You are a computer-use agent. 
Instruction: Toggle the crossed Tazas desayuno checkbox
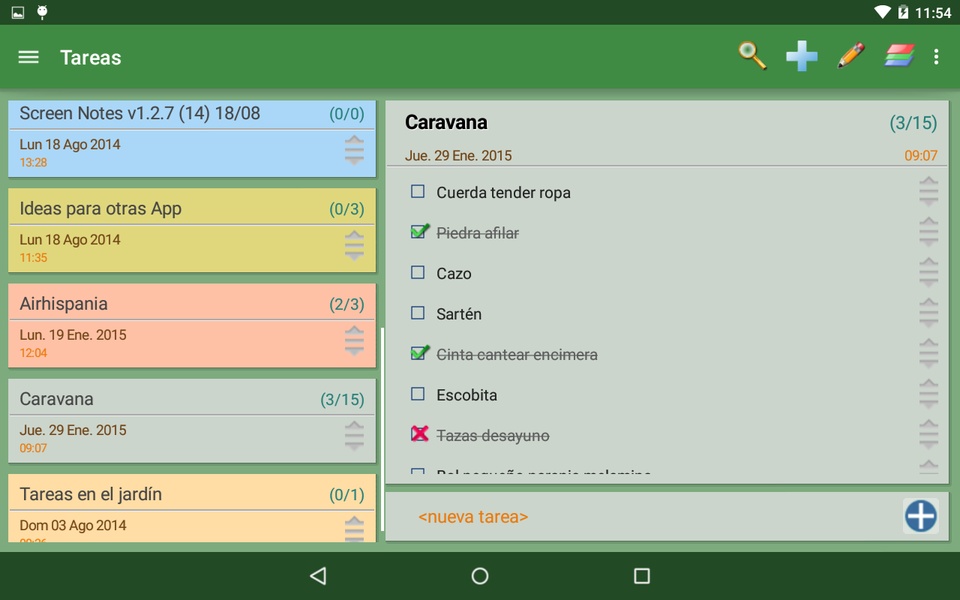pos(419,434)
